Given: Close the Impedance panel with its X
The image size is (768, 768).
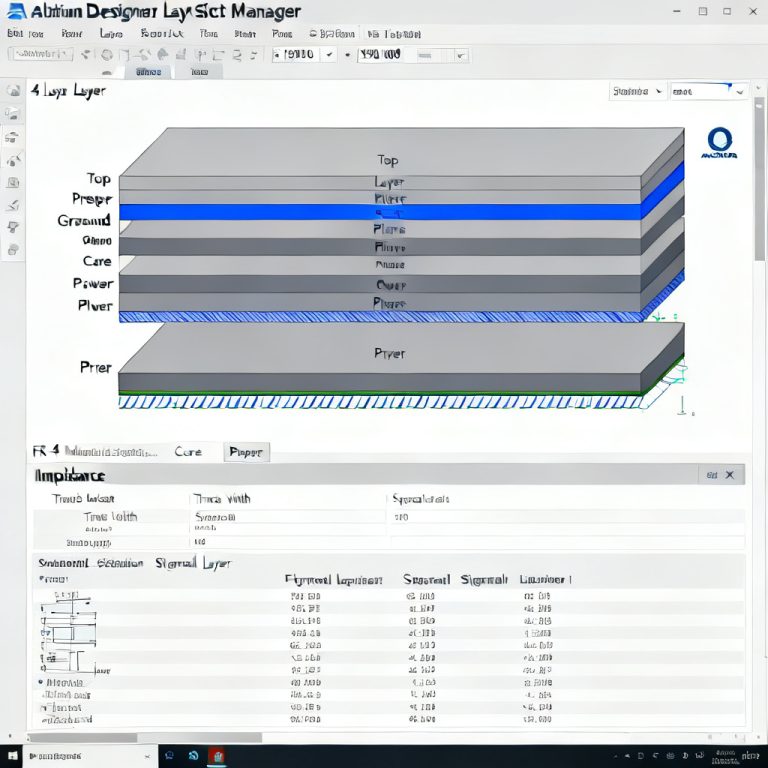Looking at the screenshot, I should pos(730,475).
